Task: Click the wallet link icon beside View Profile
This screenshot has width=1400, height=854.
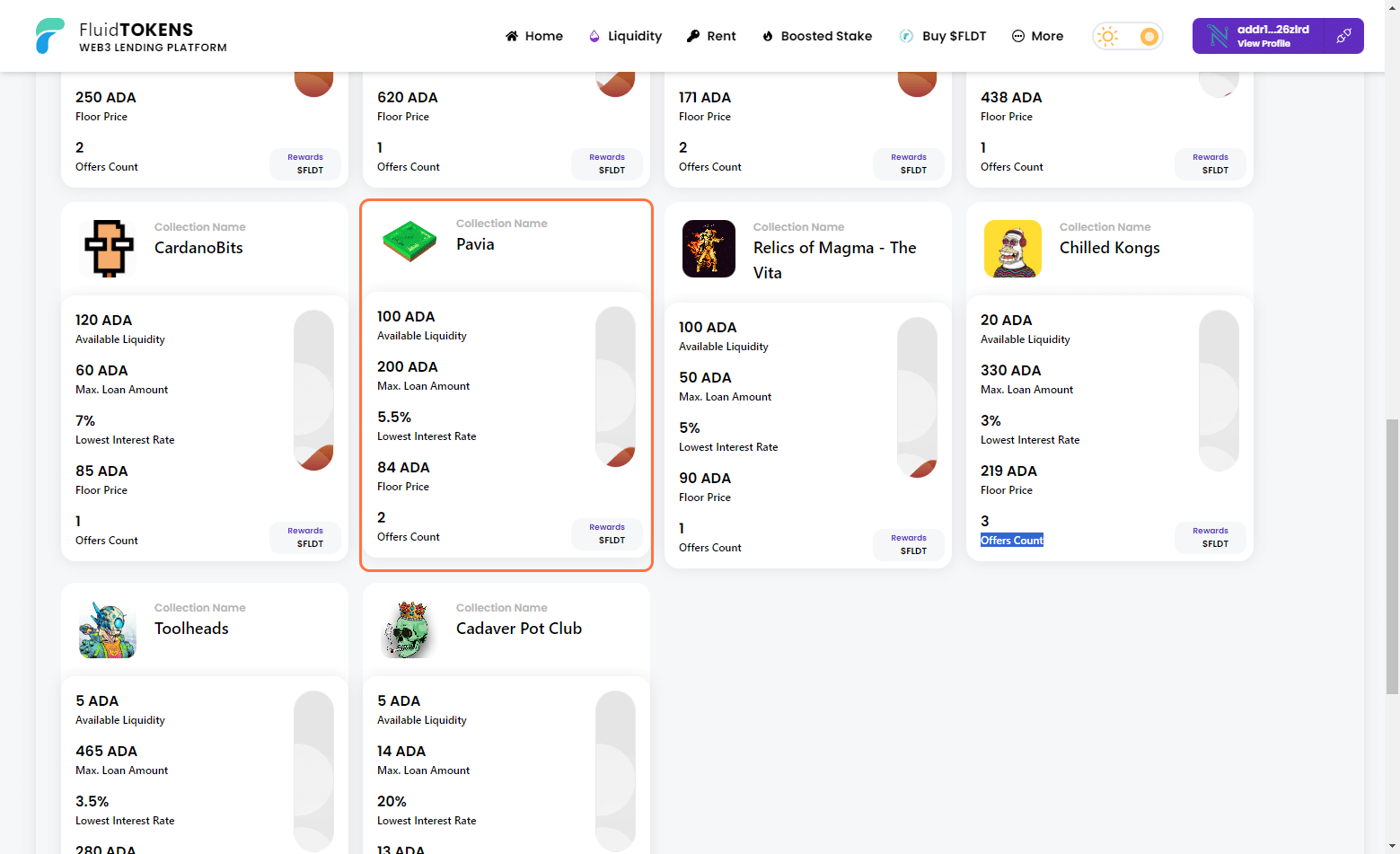Action: (1343, 36)
